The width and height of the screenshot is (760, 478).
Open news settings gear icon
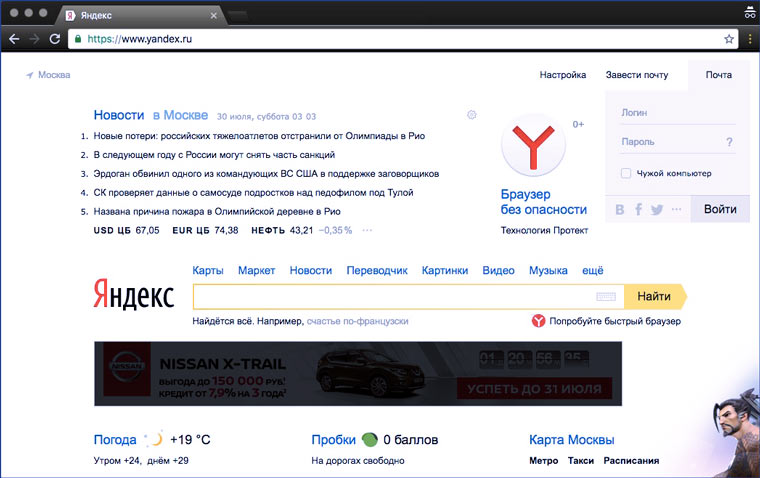[472, 115]
